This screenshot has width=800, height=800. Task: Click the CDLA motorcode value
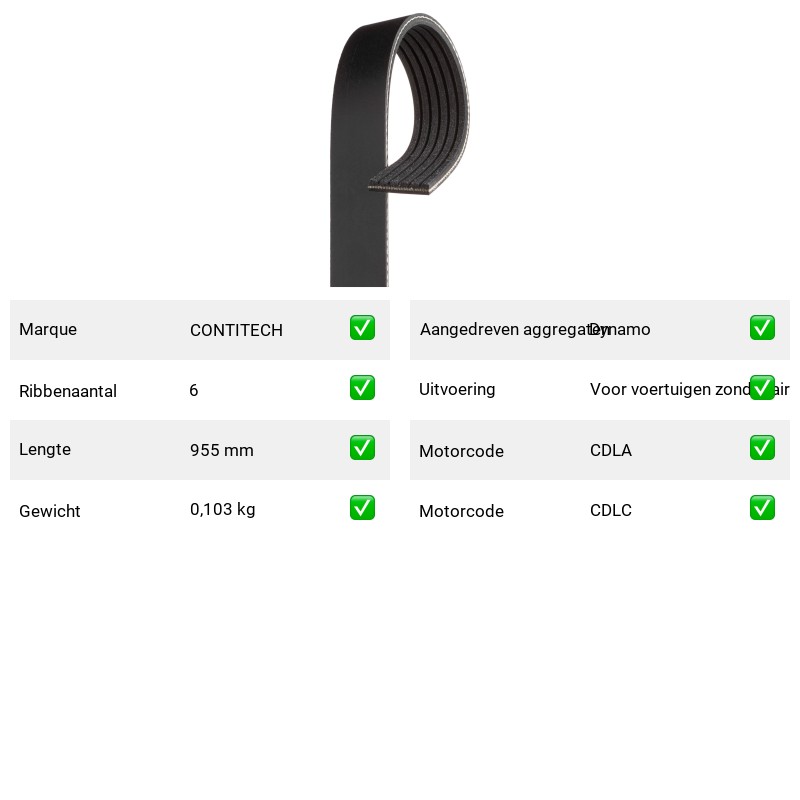pos(611,450)
